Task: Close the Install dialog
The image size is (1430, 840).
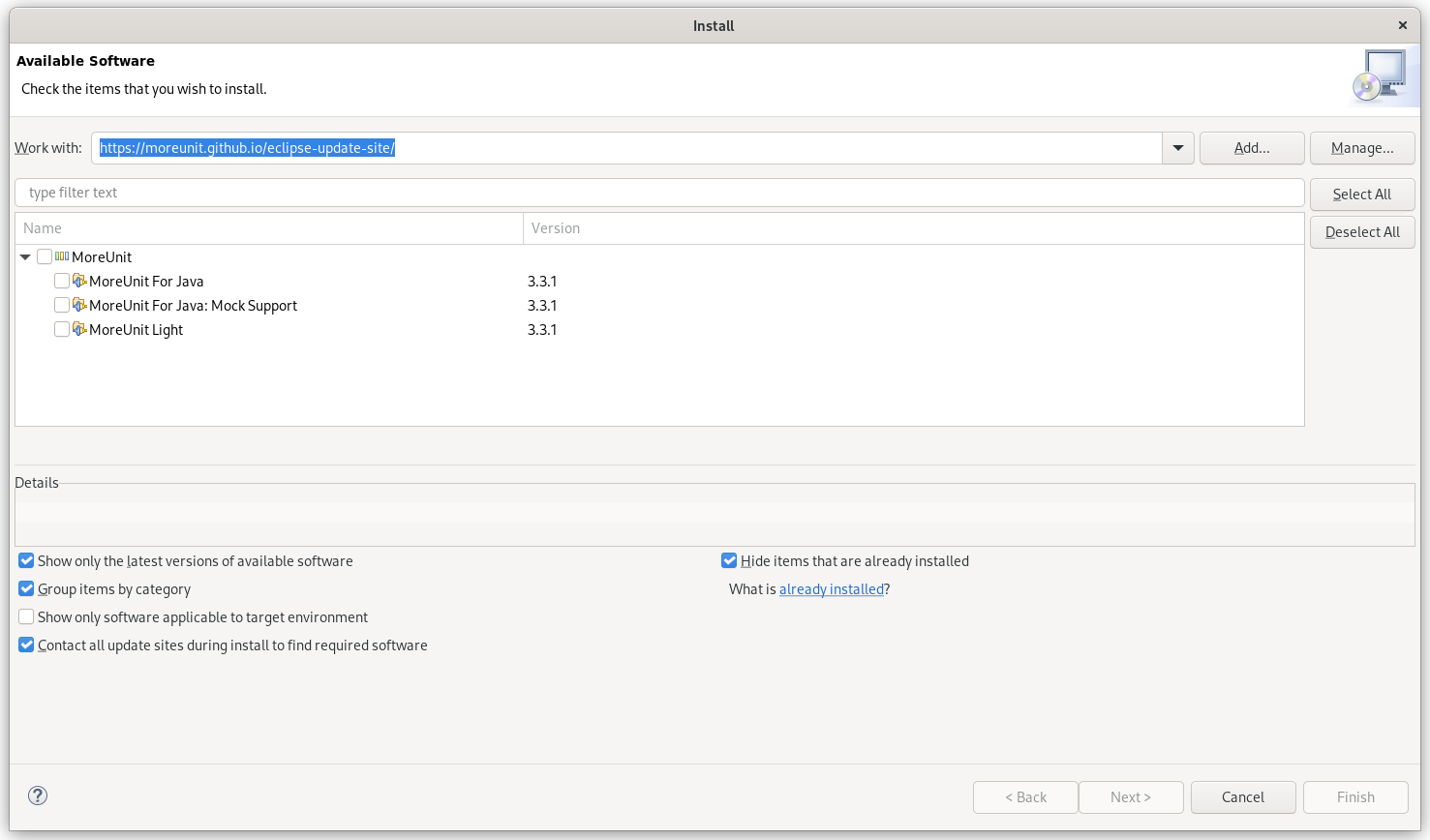Action: [1402, 25]
